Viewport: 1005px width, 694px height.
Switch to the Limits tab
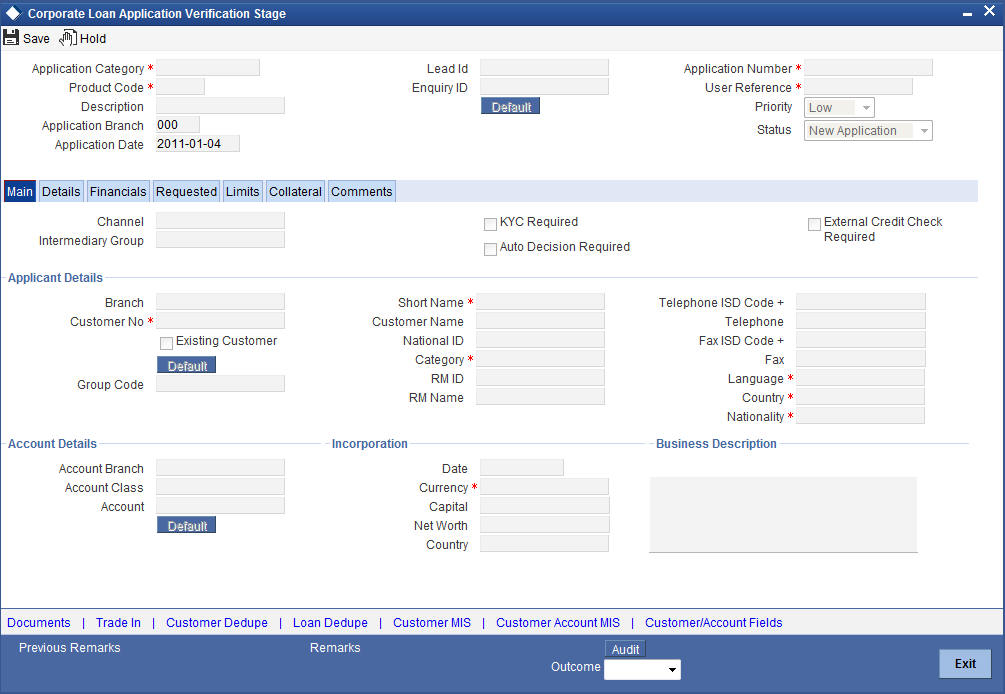click(242, 191)
